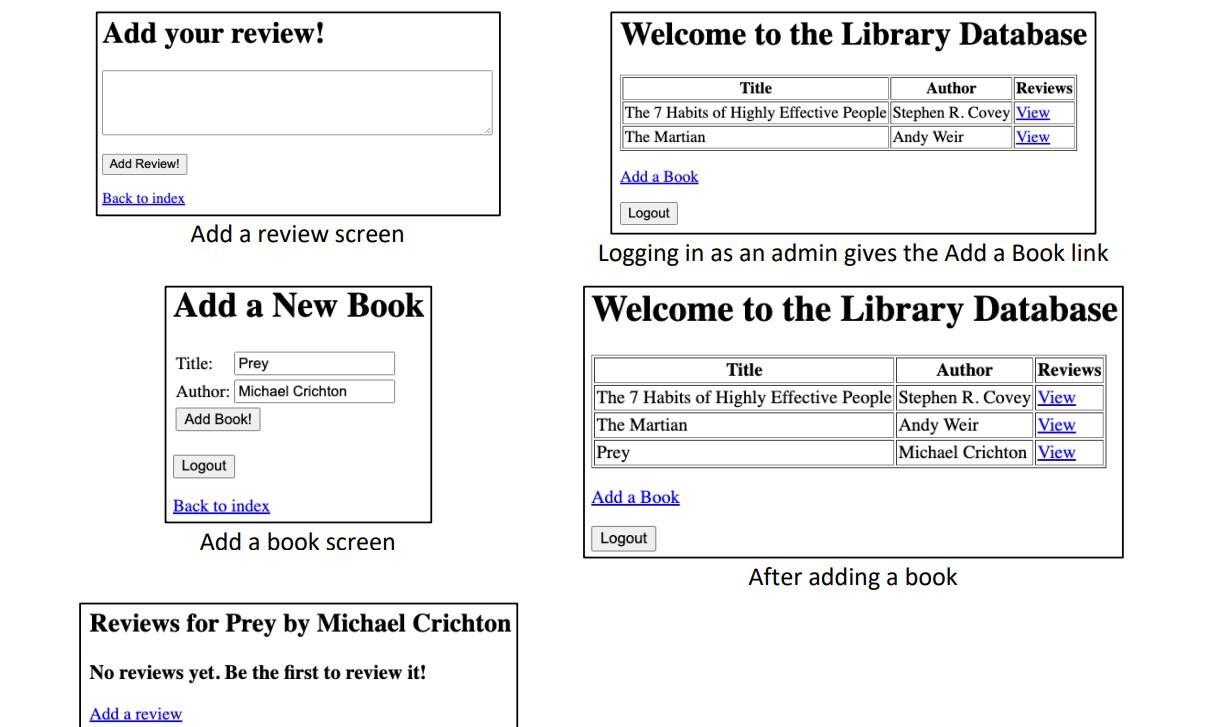Click inside the empty review text box
Viewport: 1211px width, 727px height.
coord(295,101)
